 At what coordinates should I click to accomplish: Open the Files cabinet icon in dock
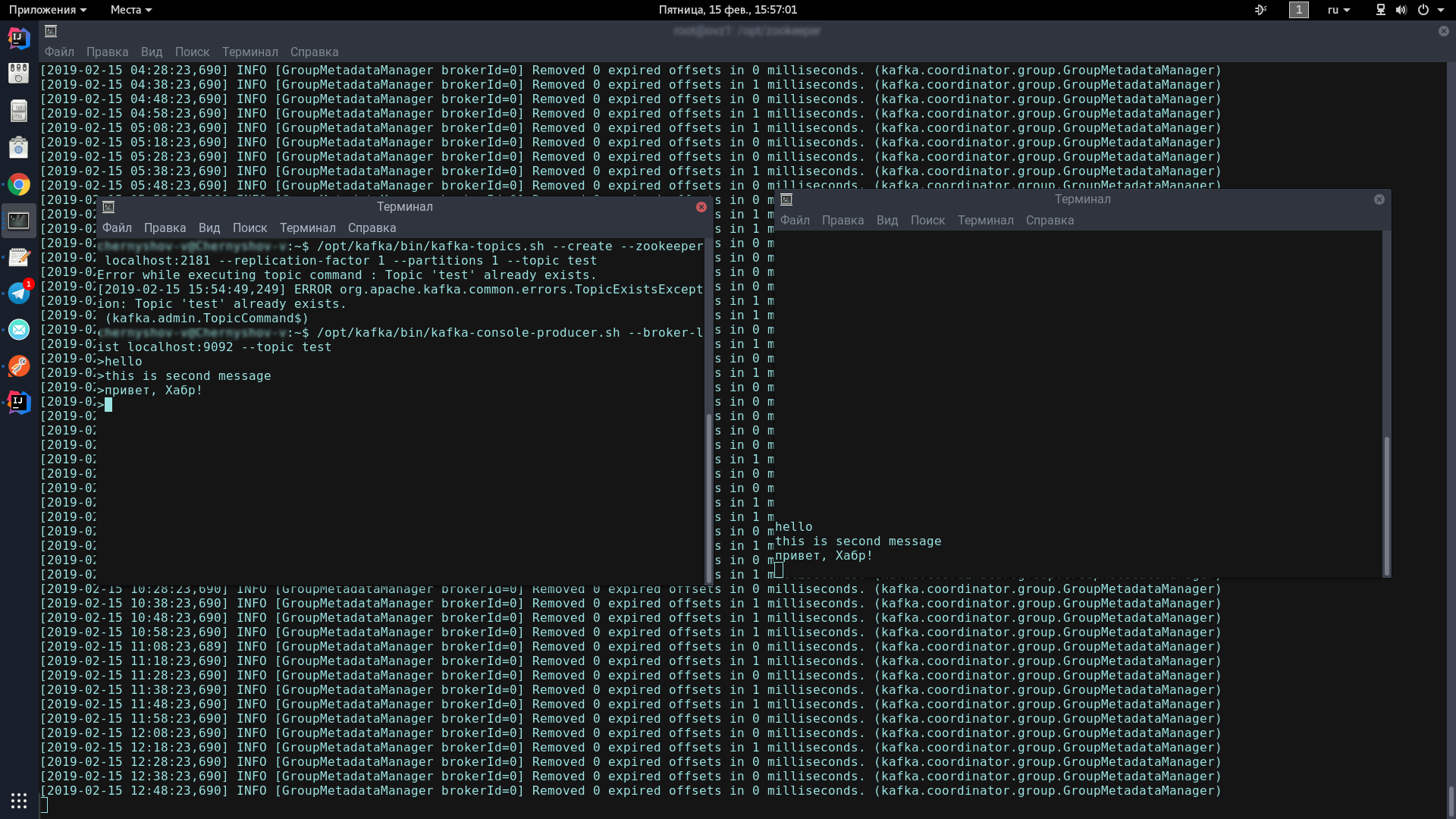(x=19, y=111)
